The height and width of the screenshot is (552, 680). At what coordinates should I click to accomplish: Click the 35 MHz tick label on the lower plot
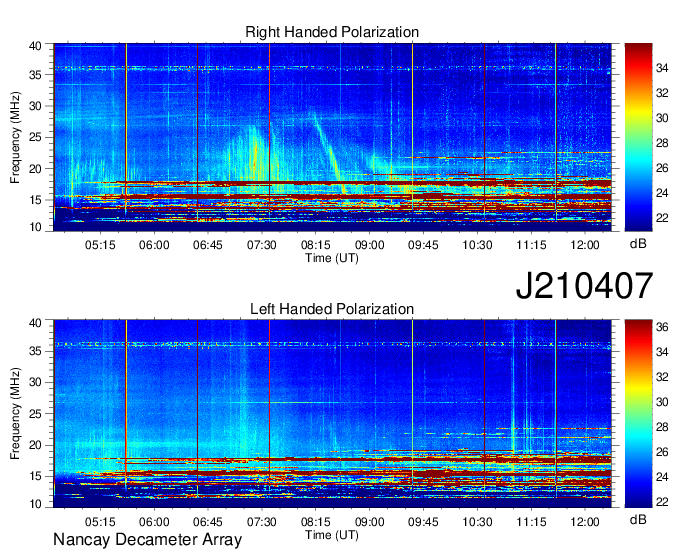point(35,351)
